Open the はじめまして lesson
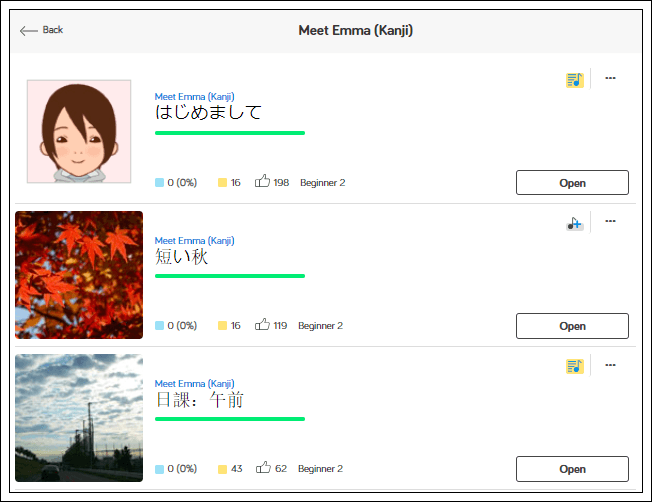Image resolution: width=652 pixels, height=502 pixels. [572, 183]
